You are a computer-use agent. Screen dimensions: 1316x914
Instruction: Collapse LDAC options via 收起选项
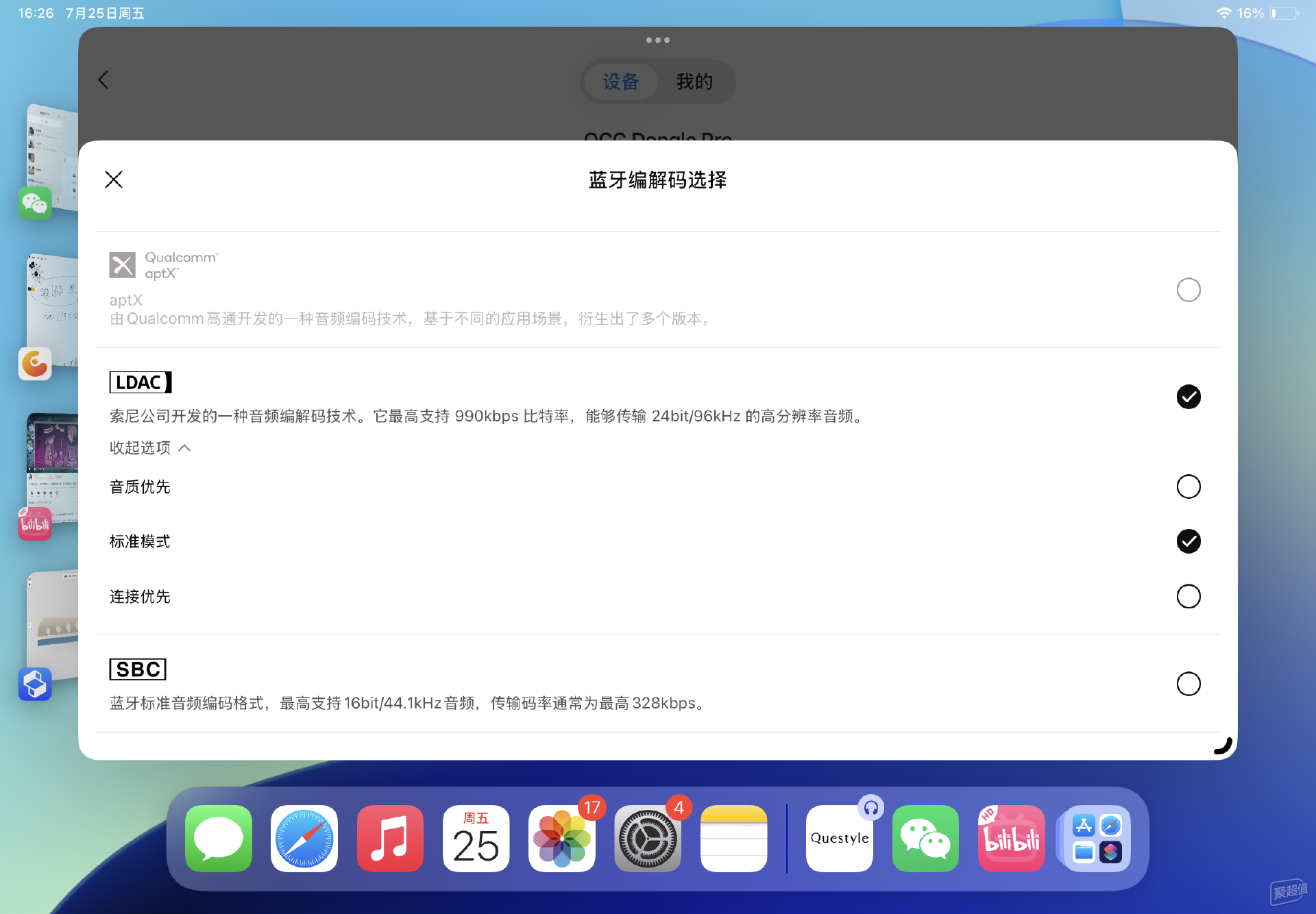tap(150, 447)
